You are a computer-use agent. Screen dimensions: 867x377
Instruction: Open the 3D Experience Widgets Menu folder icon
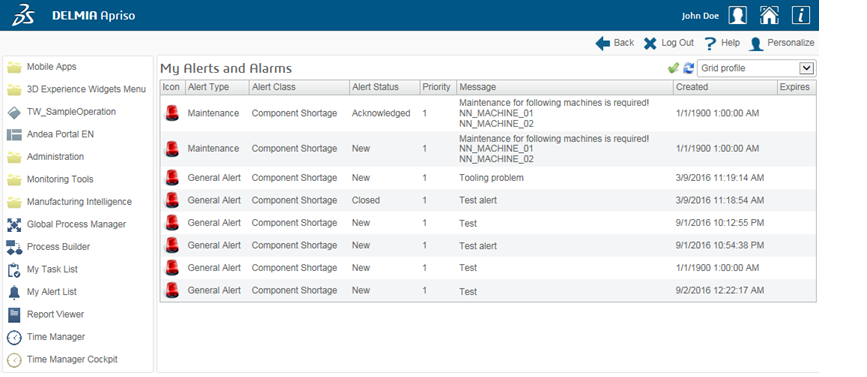14,90
